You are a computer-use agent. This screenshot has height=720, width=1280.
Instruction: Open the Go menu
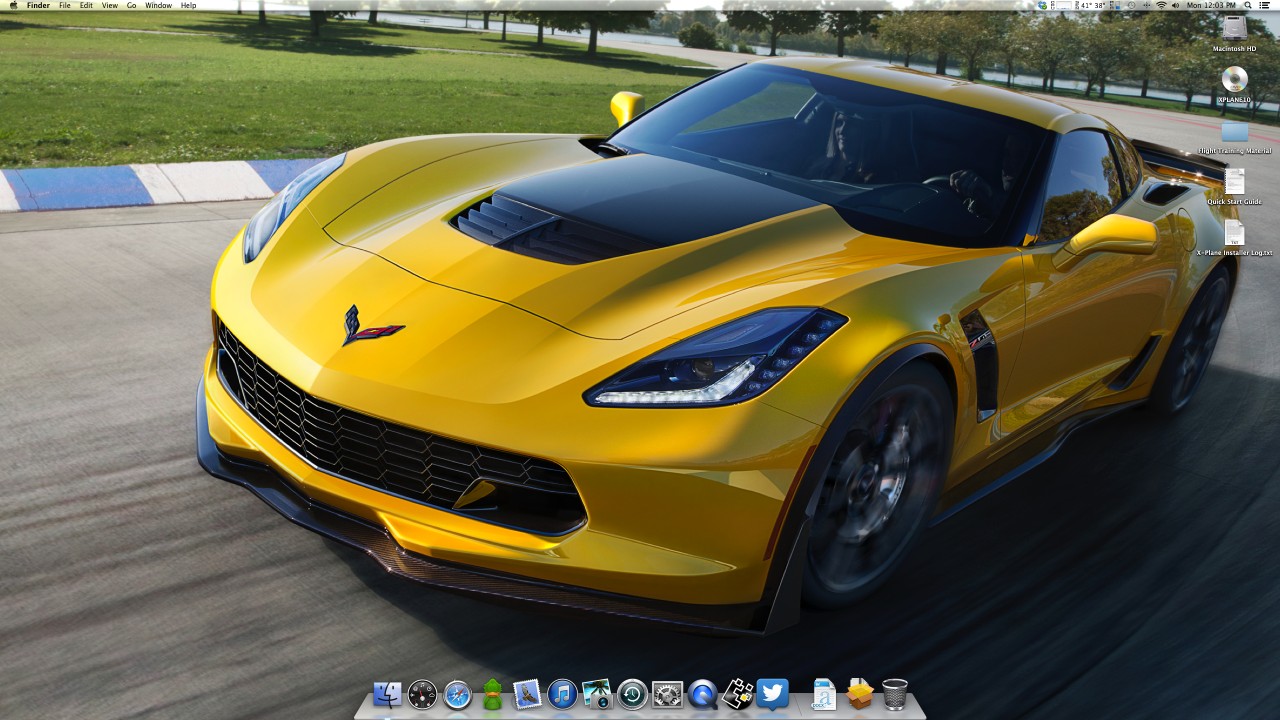click(131, 6)
